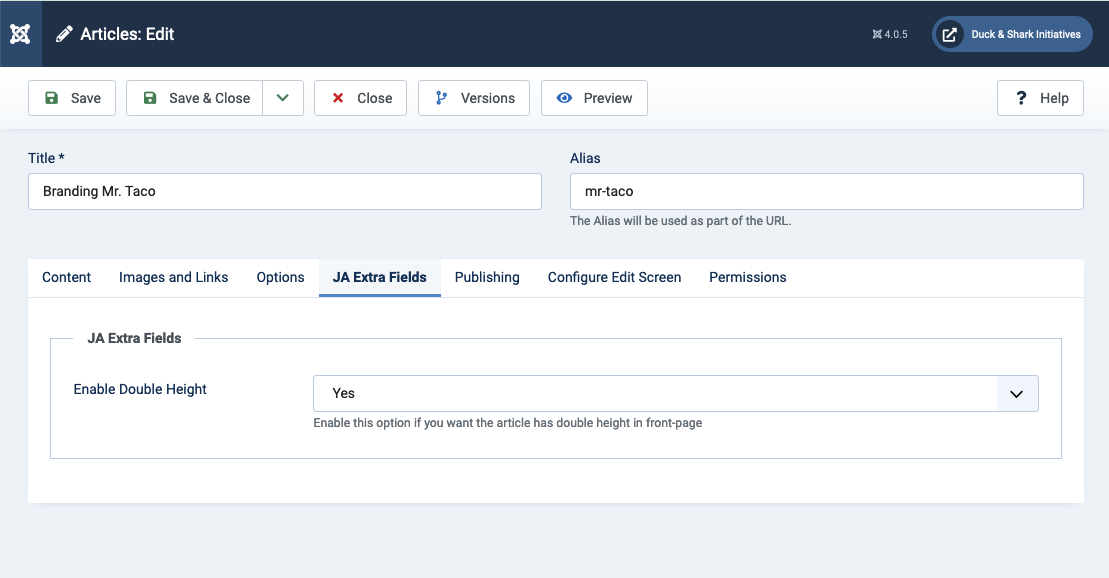Open the Options tab
The height and width of the screenshot is (578, 1109).
point(280,277)
